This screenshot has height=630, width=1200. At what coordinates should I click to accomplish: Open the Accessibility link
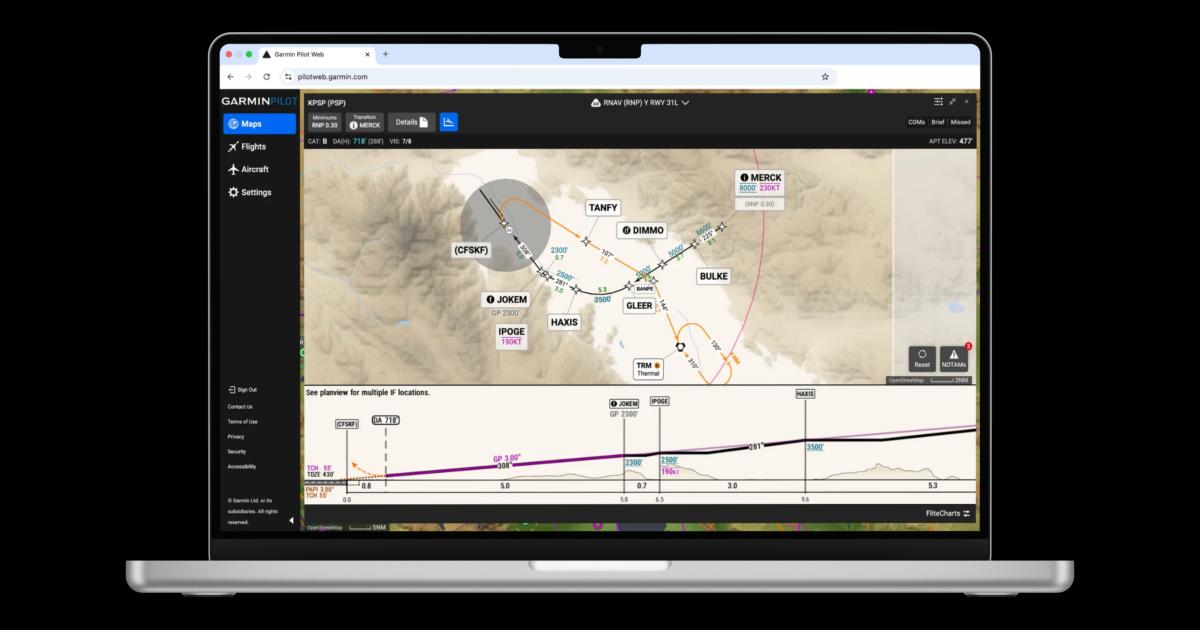tap(241, 466)
